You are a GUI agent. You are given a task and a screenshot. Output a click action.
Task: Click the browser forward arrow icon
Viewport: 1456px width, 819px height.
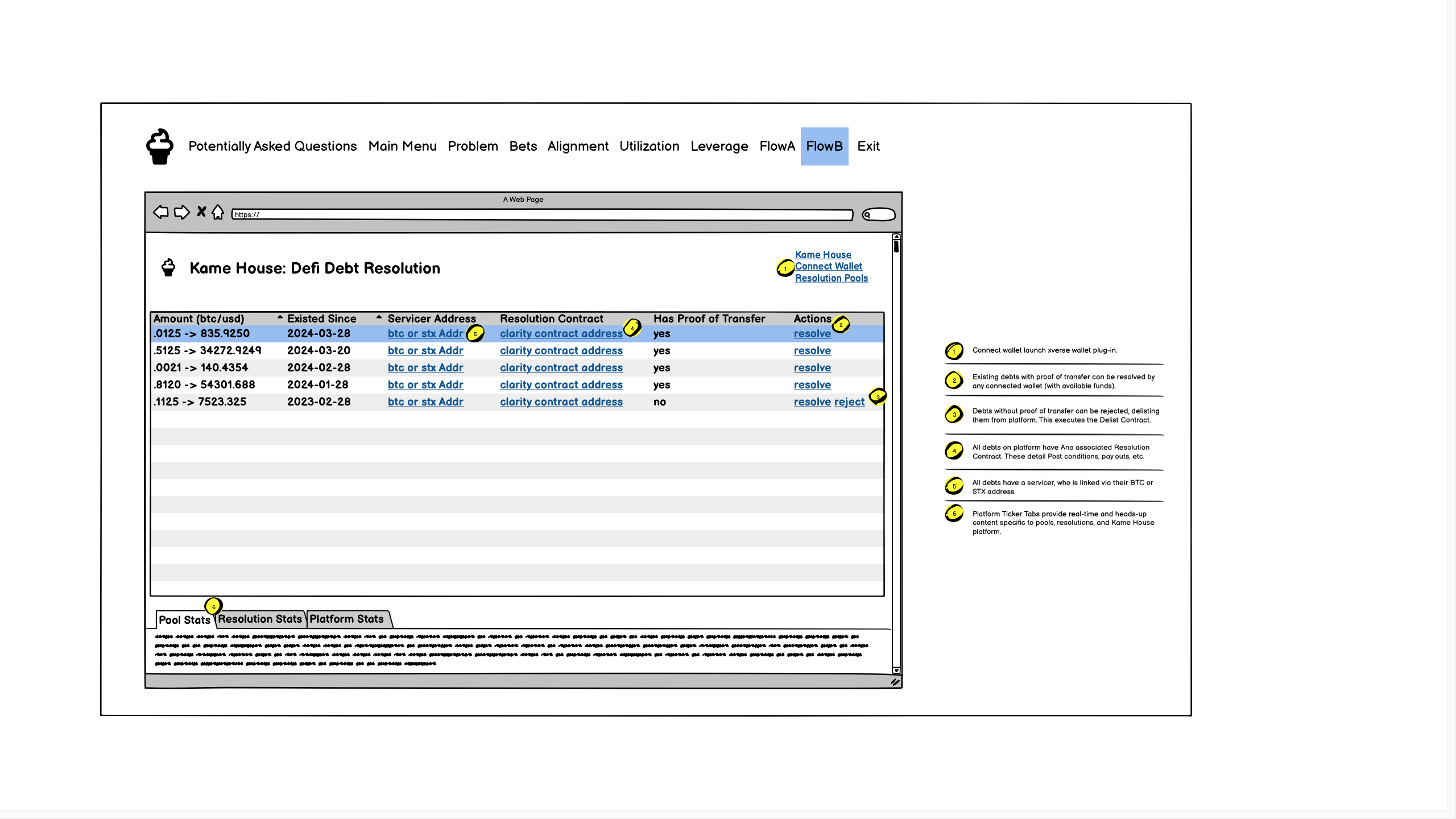[182, 212]
